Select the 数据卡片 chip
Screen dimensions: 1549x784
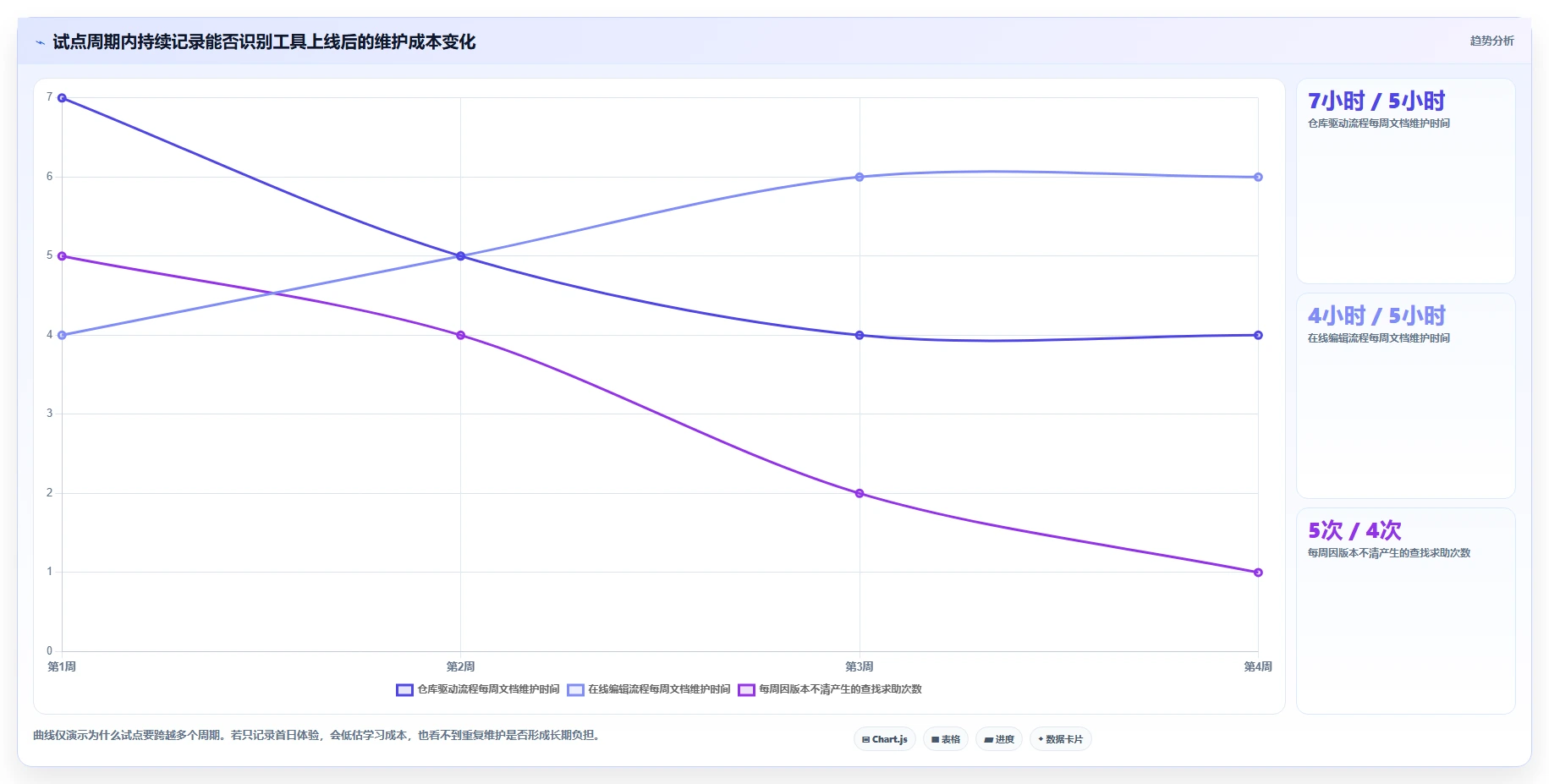click(x=1061, y=739)
